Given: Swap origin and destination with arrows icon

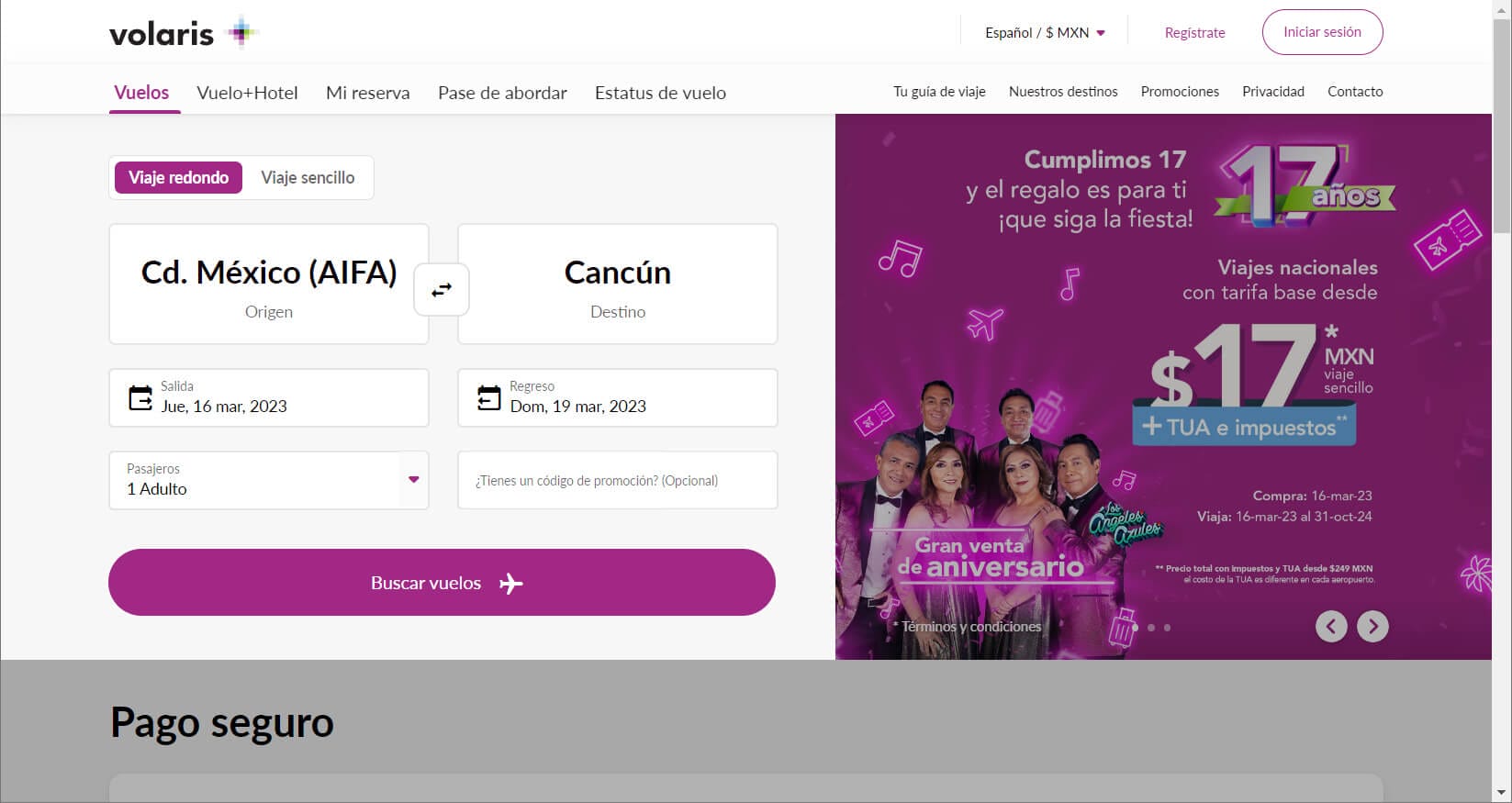Looking at the screenshot, I should click(442, 289).
